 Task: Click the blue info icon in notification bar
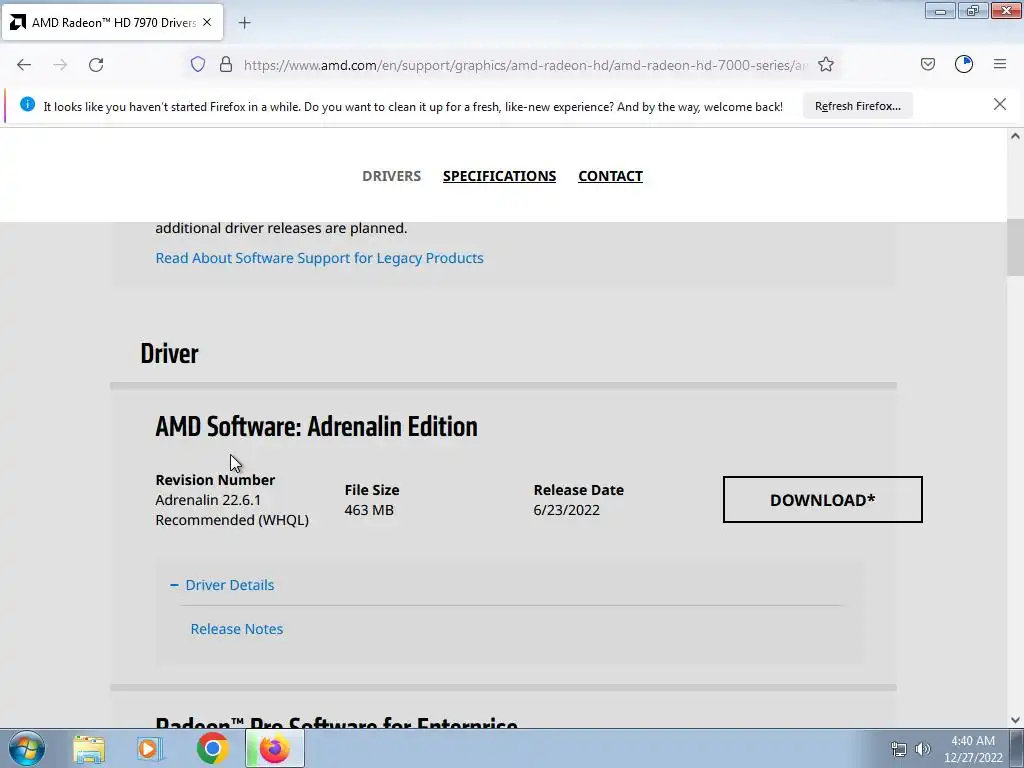27,104
